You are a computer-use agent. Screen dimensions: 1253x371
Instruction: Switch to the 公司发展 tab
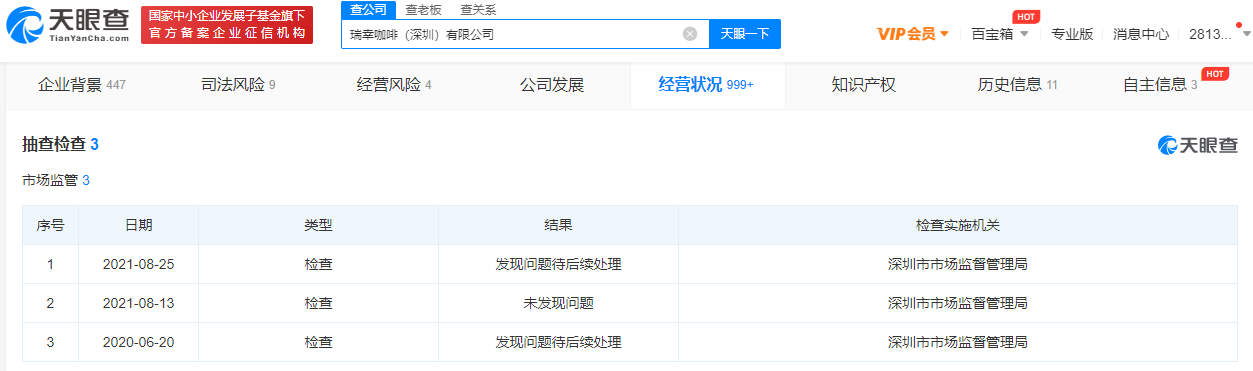(552, 85)
